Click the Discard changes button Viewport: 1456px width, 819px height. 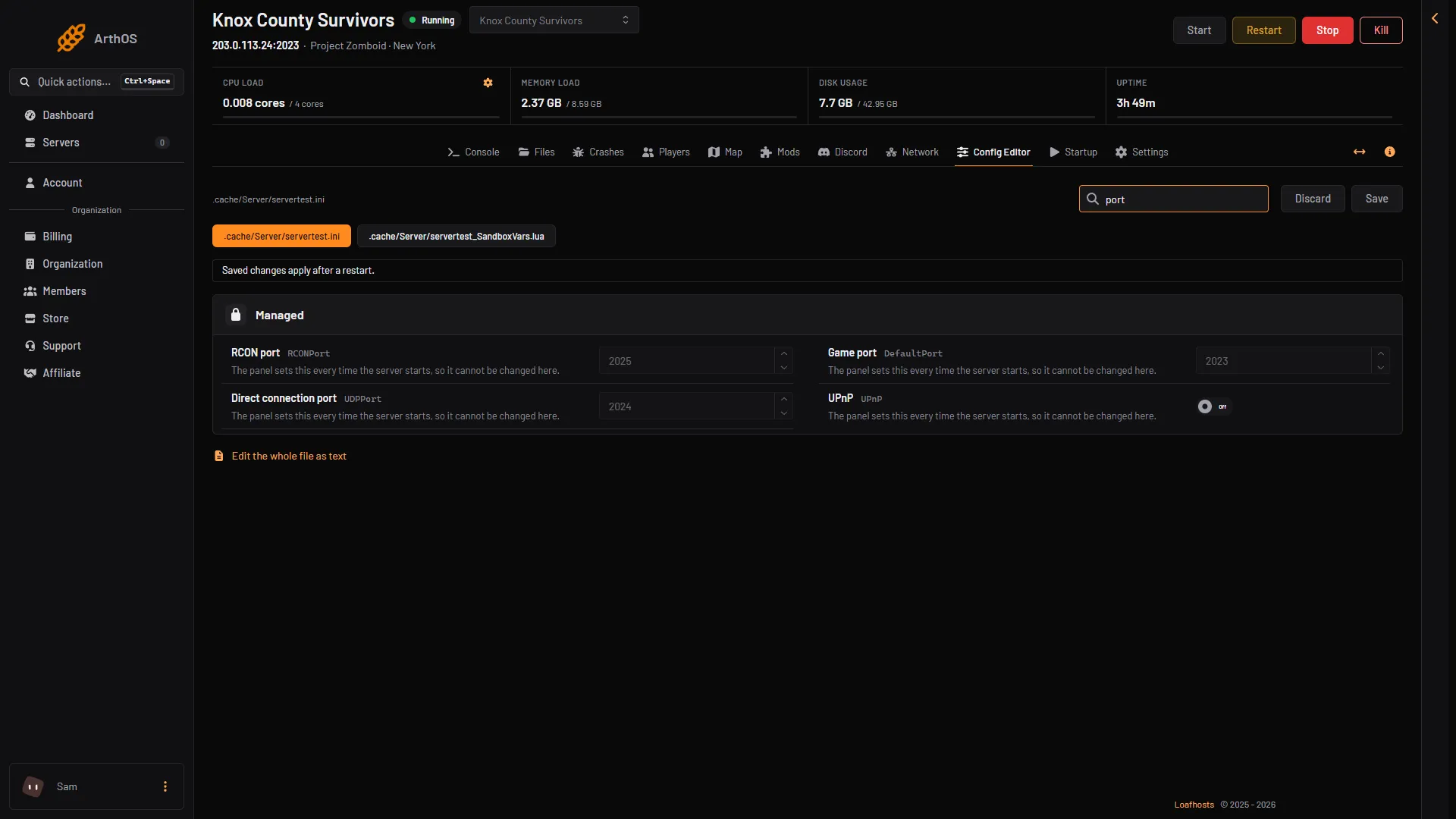tap(1313, 199)
